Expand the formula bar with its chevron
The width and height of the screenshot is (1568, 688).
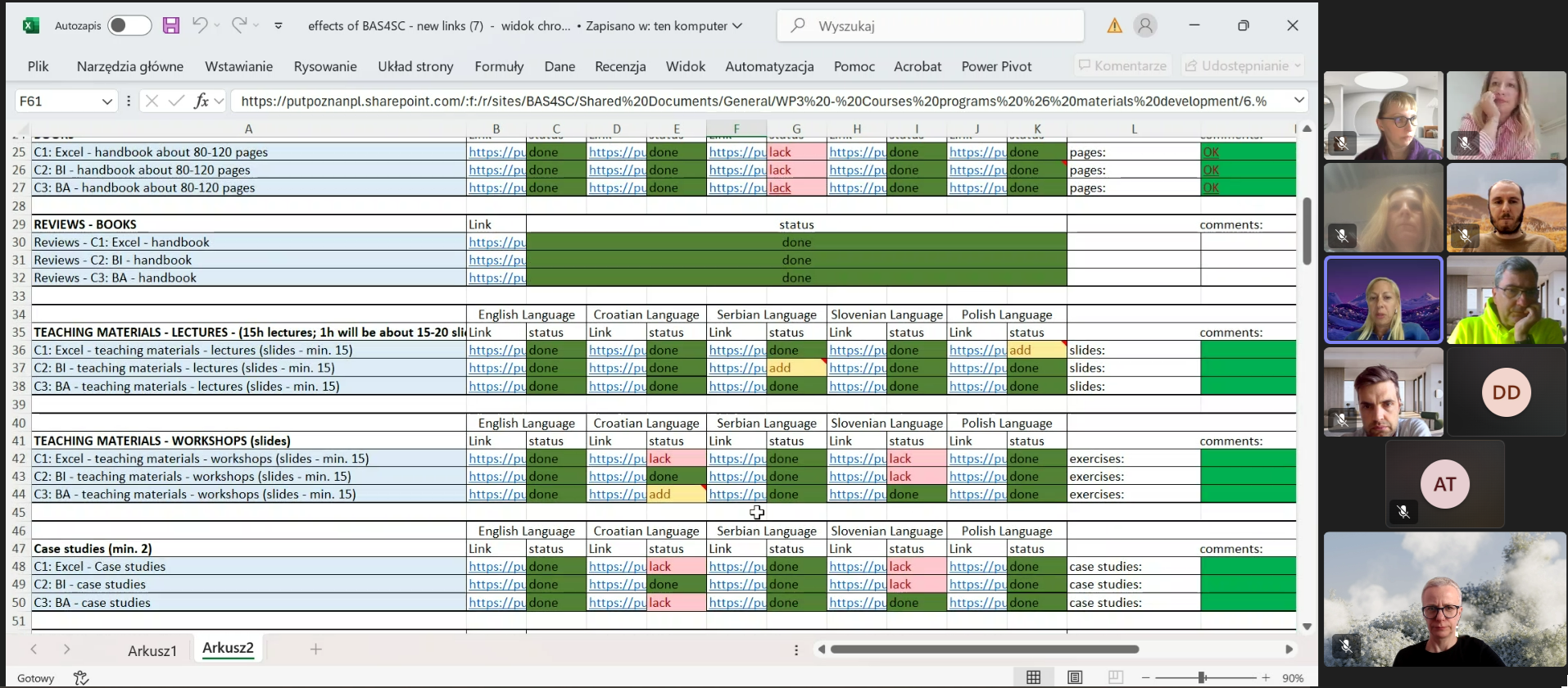pyautogui.click(x=1298, y=100)
